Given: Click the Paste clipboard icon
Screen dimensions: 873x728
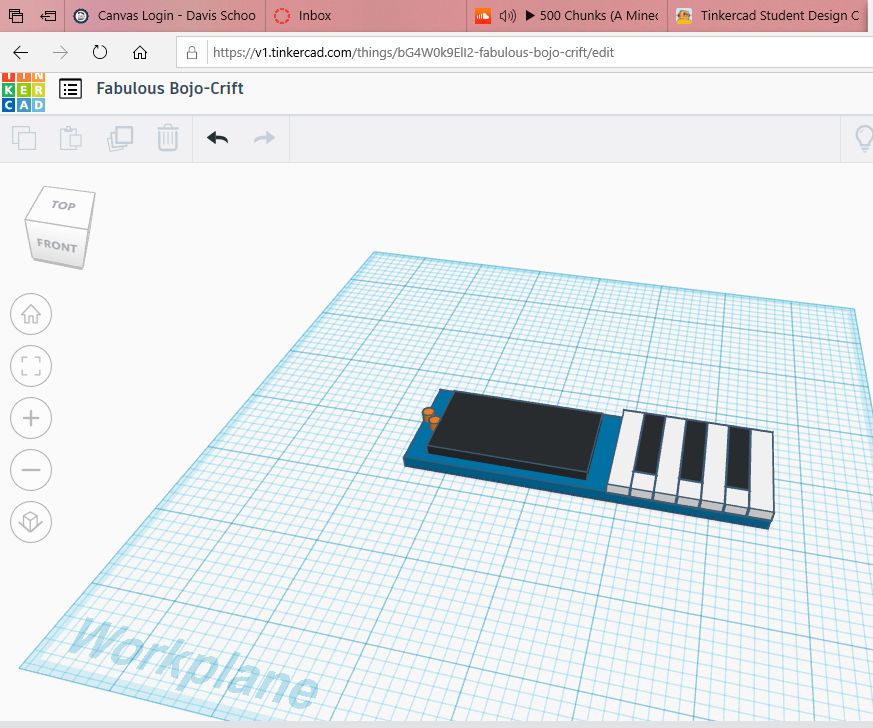Looking at the screenshot, I should click(x=70, y=137).
